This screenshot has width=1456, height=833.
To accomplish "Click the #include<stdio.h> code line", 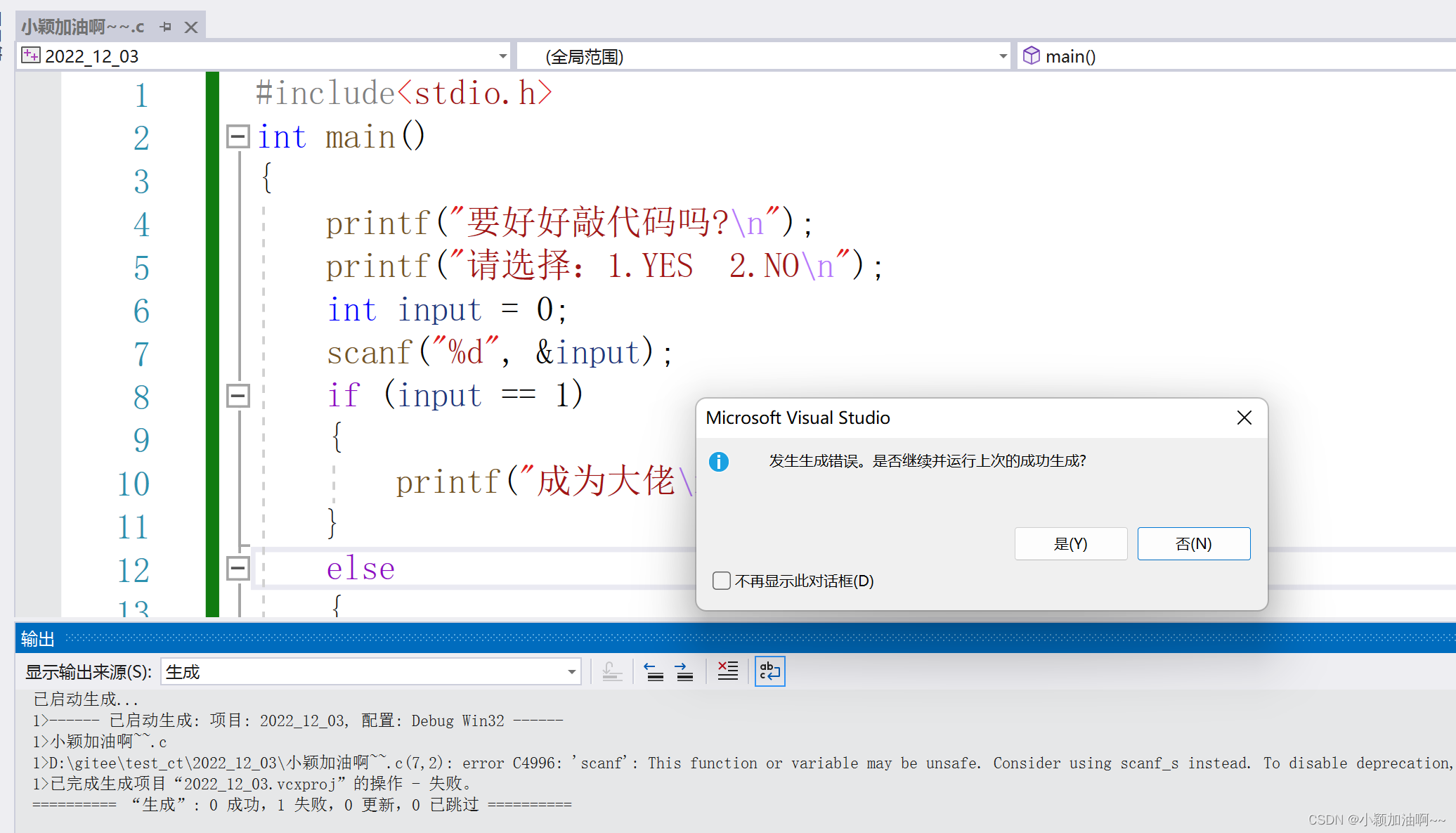I will click(404, 93).
